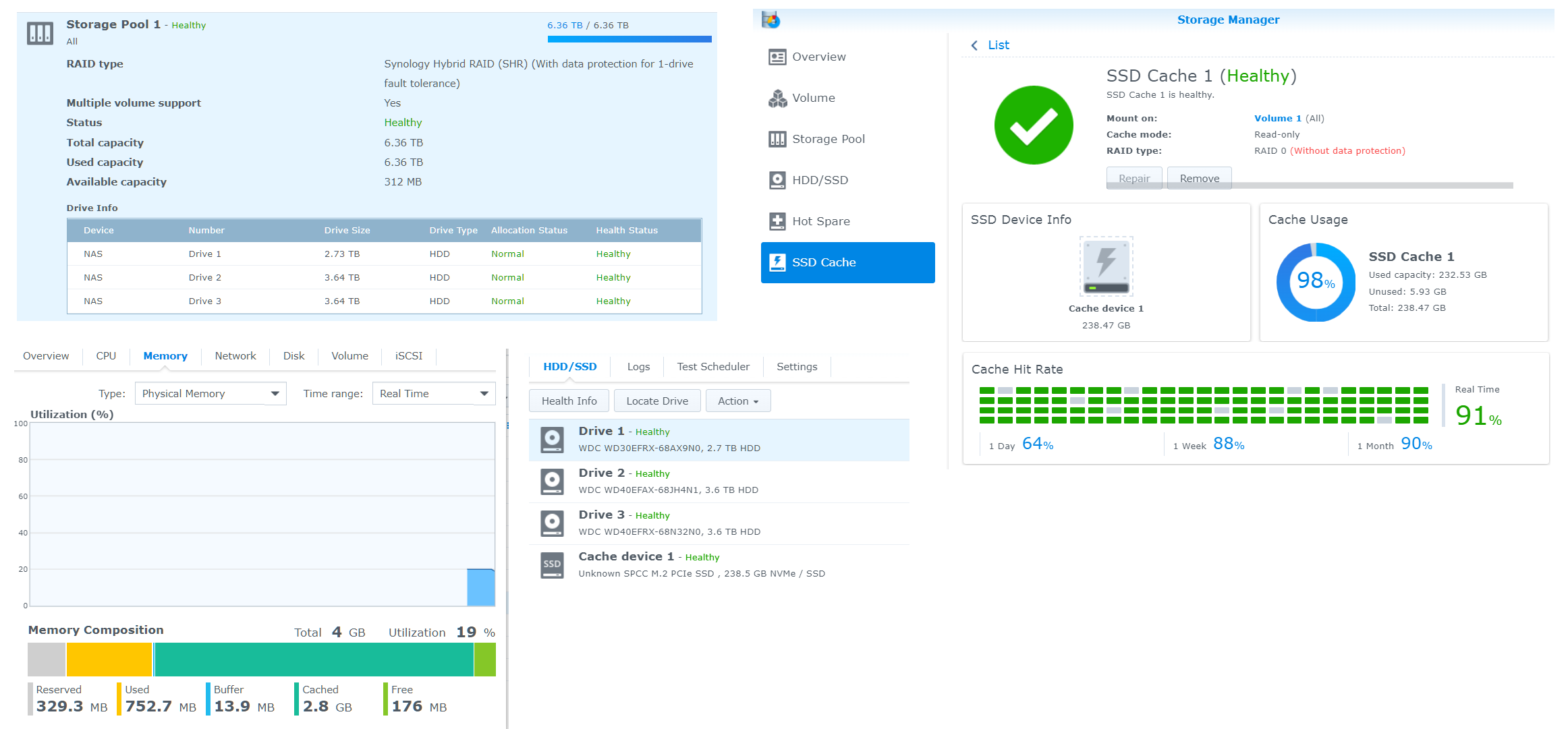Click the Drive 2 disk icon
This screenshot has width=1568, height=729.
coord(552,482)
